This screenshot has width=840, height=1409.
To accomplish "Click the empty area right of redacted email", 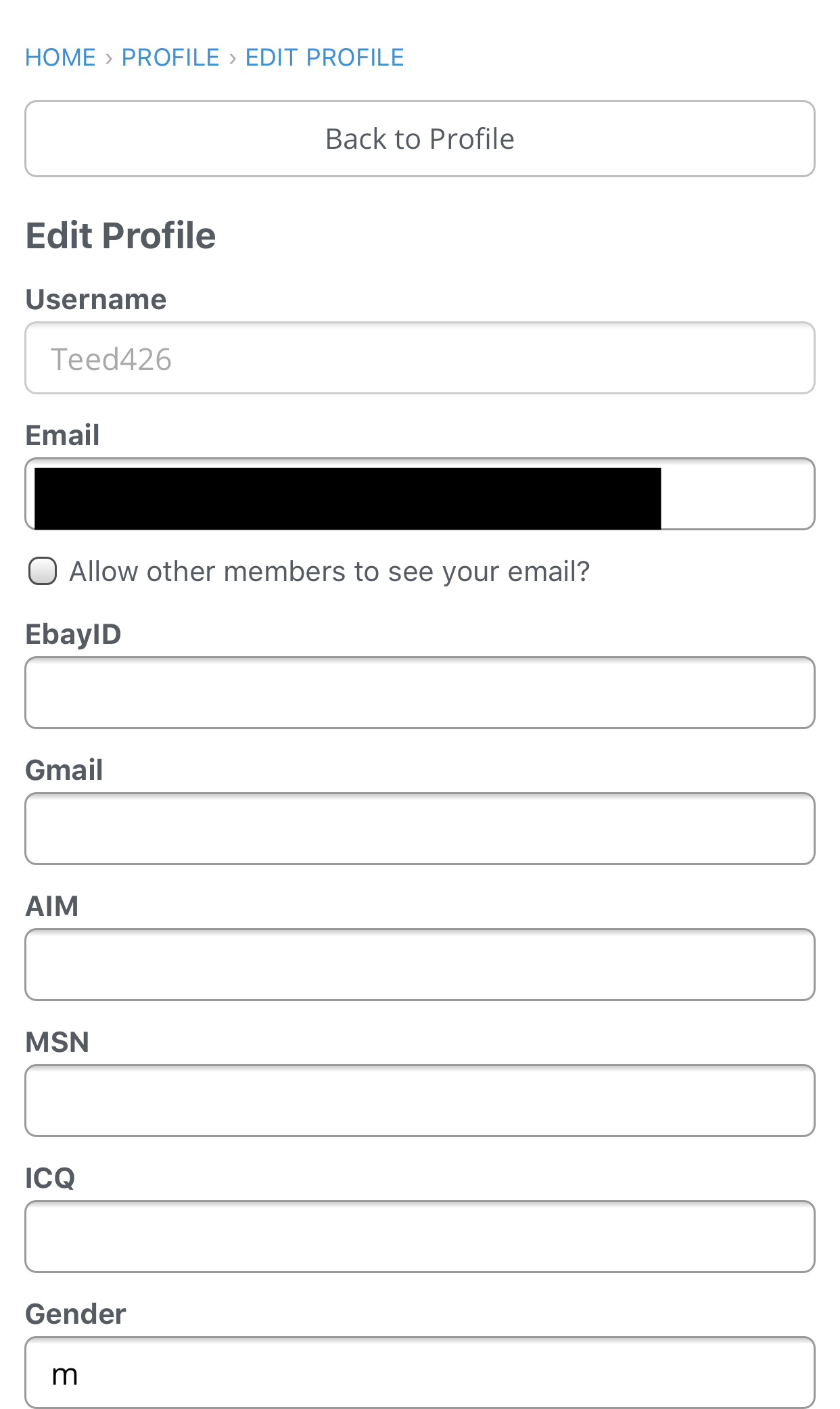I will point(736,494).
